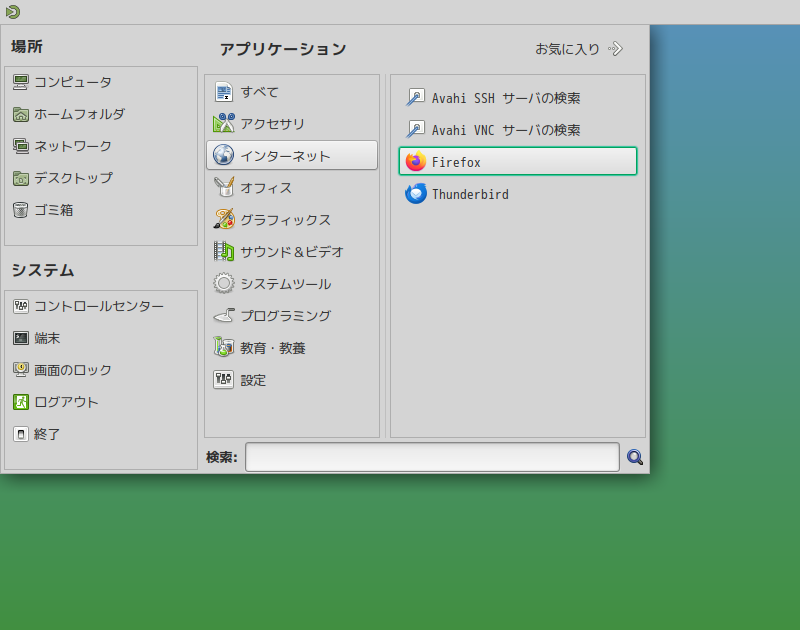Select the すべて category icon
The height and width of the screenshot is (630, 800).
[x=223, y=92]
